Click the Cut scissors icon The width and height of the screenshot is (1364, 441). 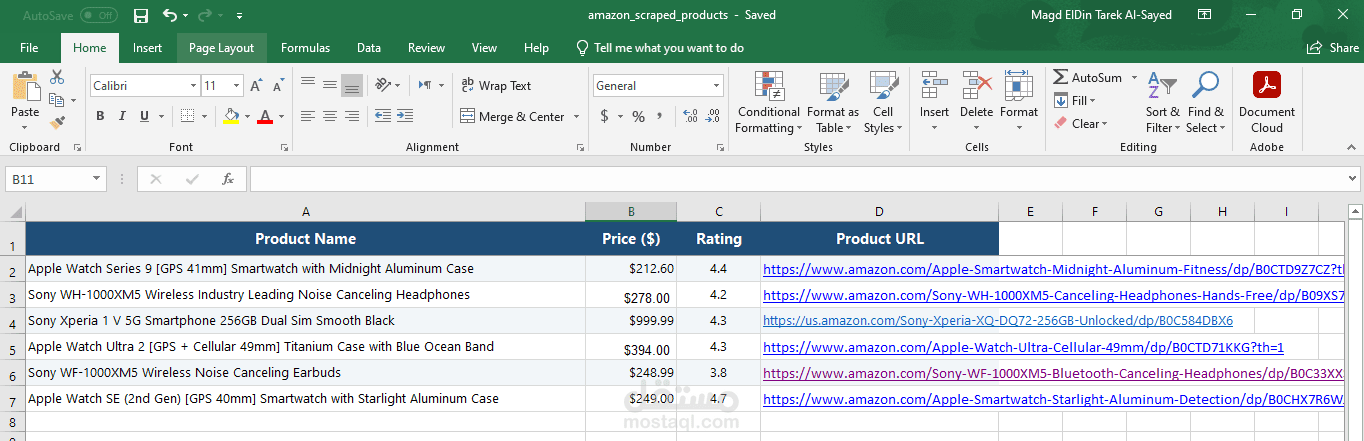point(57,77)
